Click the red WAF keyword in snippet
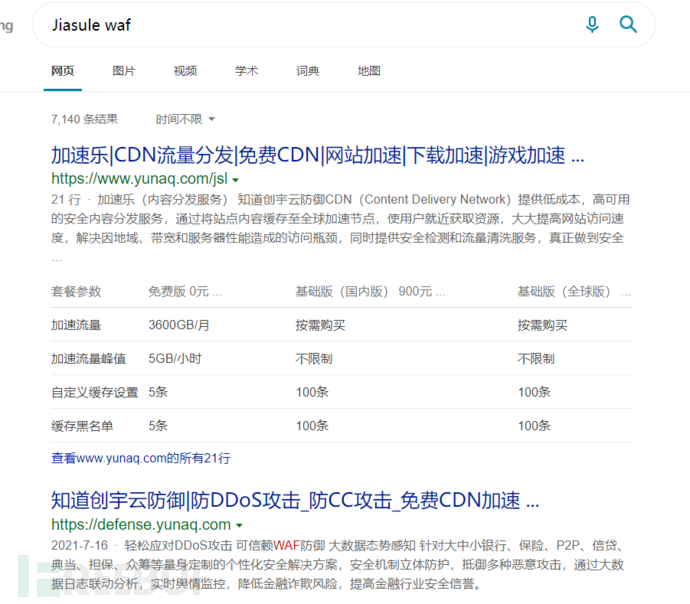The width and height of the screenshot is (690, 604). [286, 545]
